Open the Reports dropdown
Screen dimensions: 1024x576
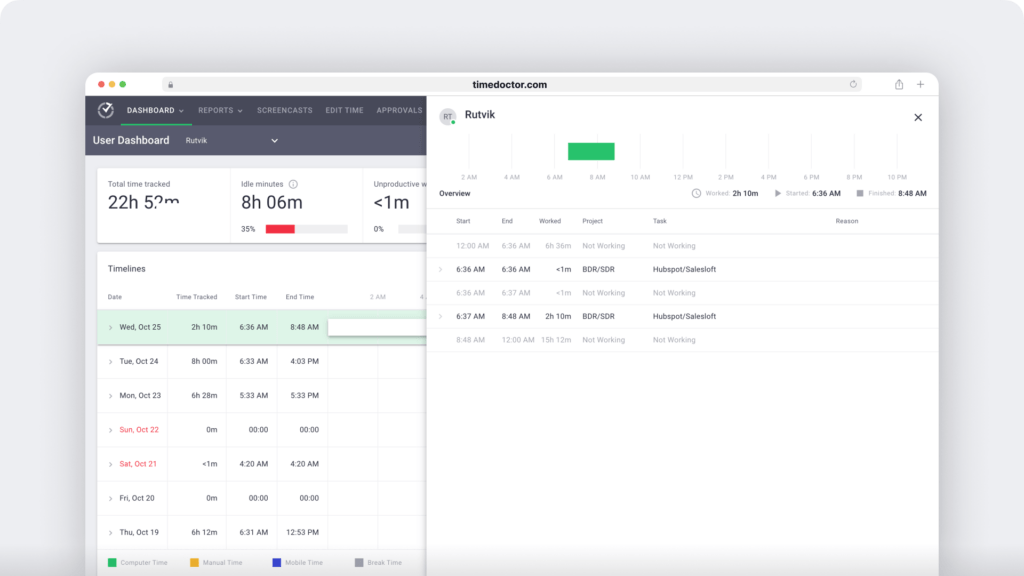[218, 110]
